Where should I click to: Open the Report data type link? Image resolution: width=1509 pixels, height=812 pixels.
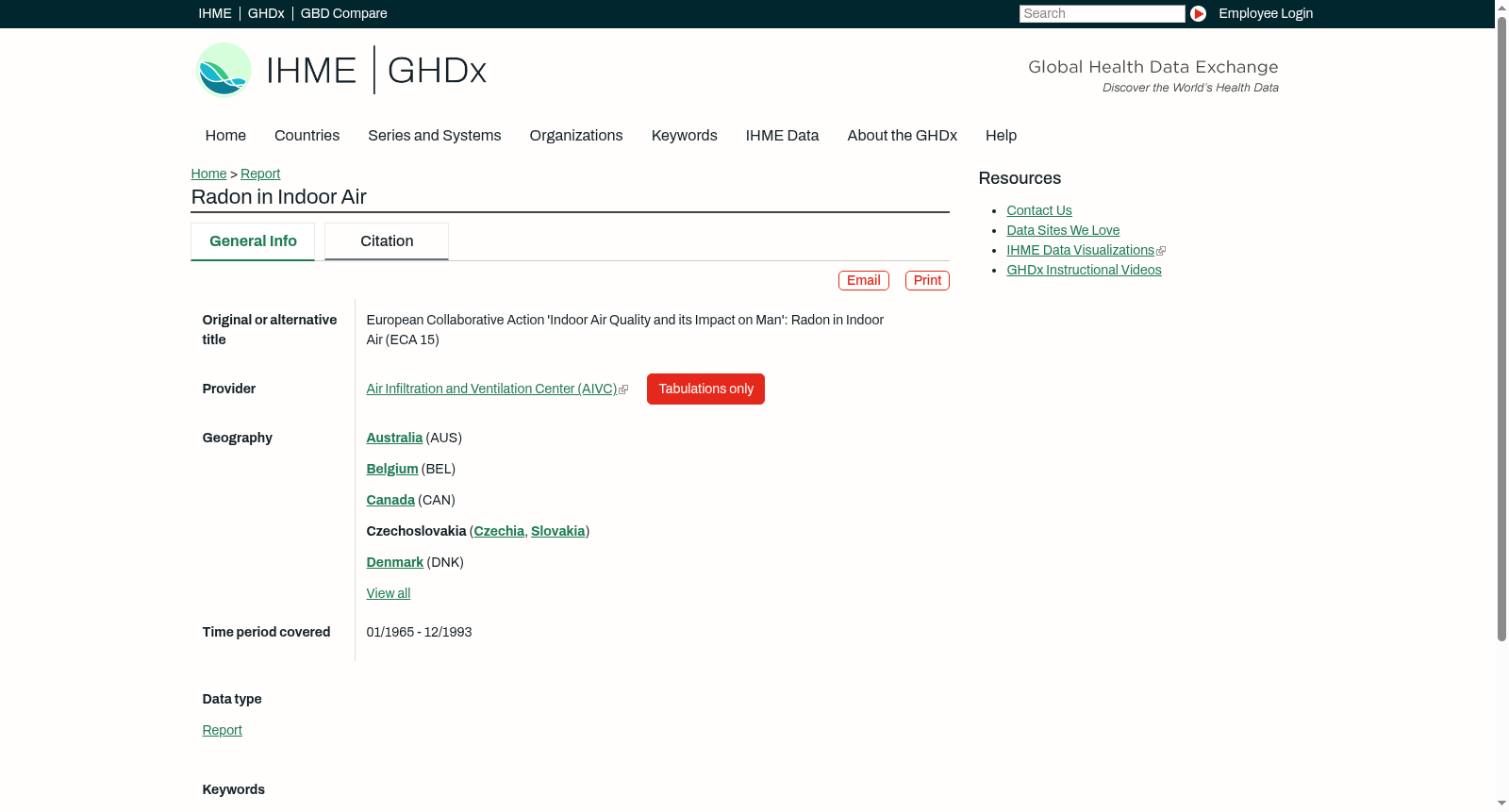click(222, 730)
